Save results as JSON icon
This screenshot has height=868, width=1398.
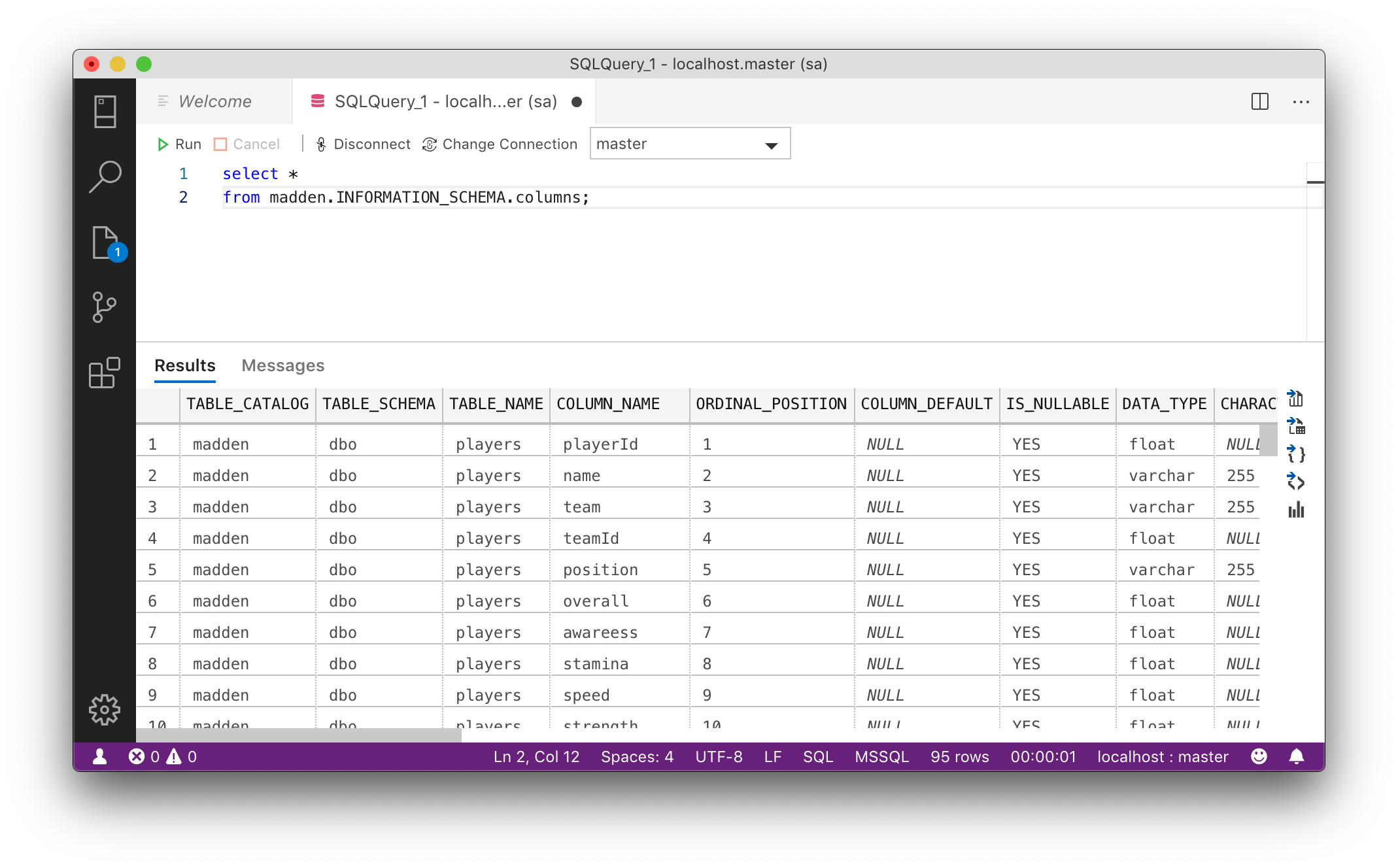[1296, 454]
